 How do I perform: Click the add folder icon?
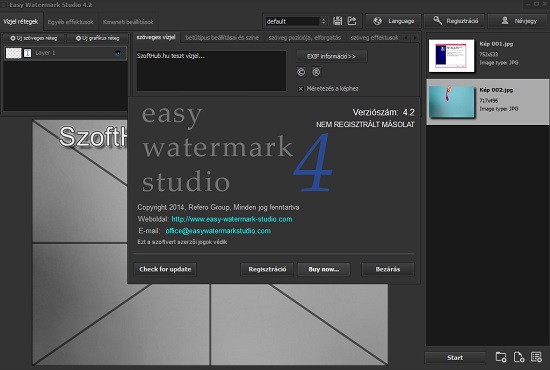501,357
